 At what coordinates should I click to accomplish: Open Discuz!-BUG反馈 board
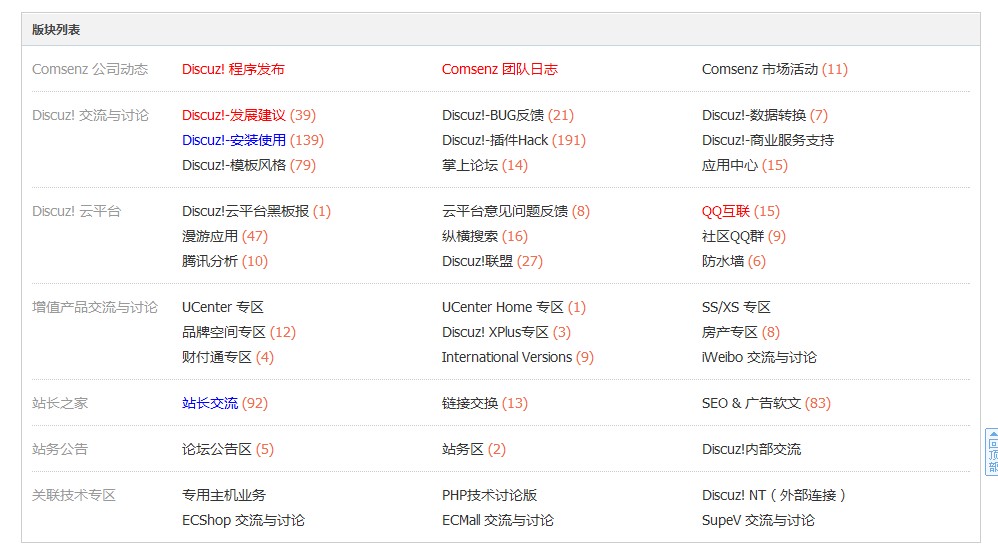[x=493, y=115]
